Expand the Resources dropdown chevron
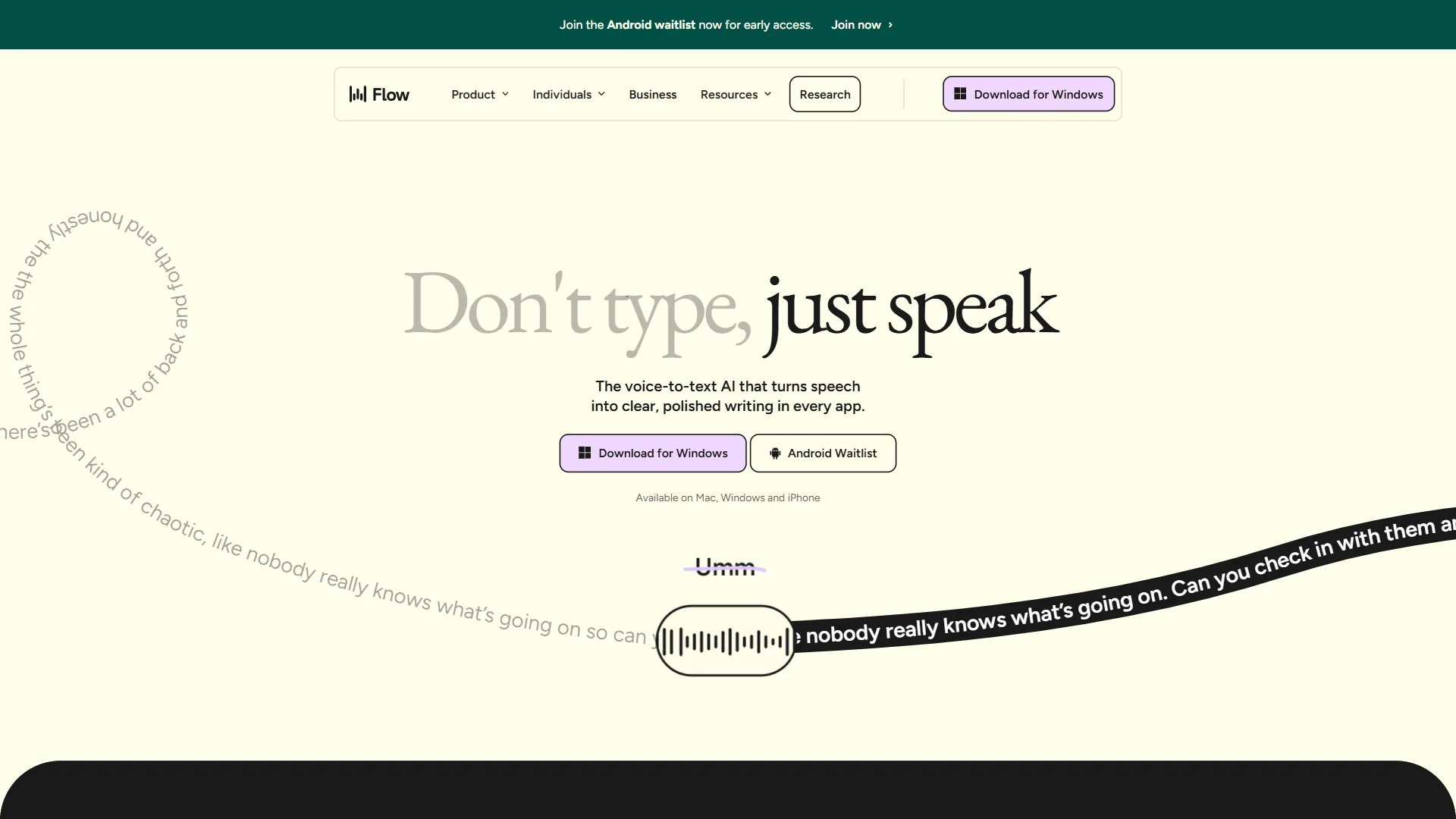Image resolution: width=1456 pixels, height=819 pixels. (x=767, y=94)
